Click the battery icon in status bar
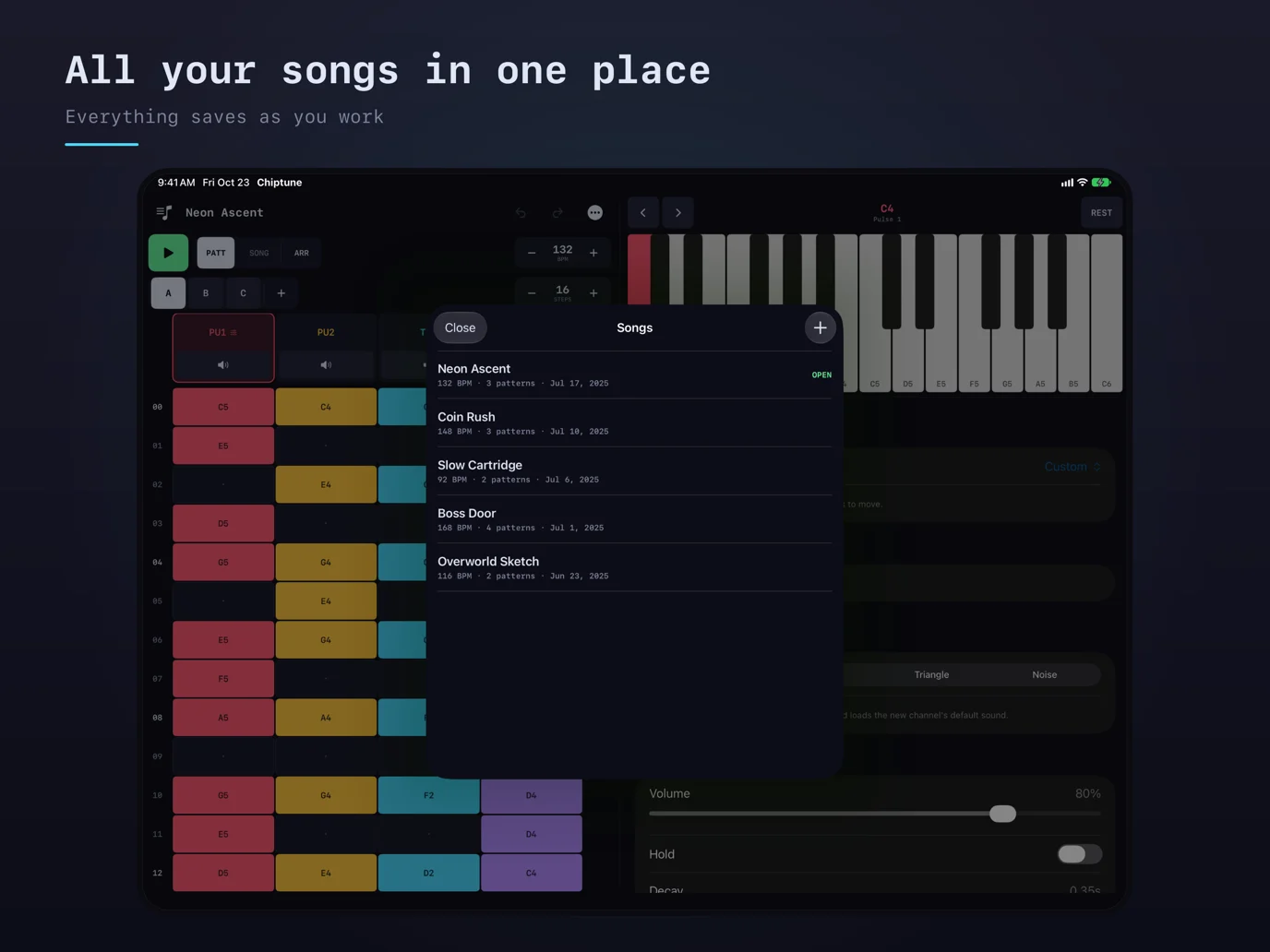This screenshot has height=952, width=1270. [1101, 183]
